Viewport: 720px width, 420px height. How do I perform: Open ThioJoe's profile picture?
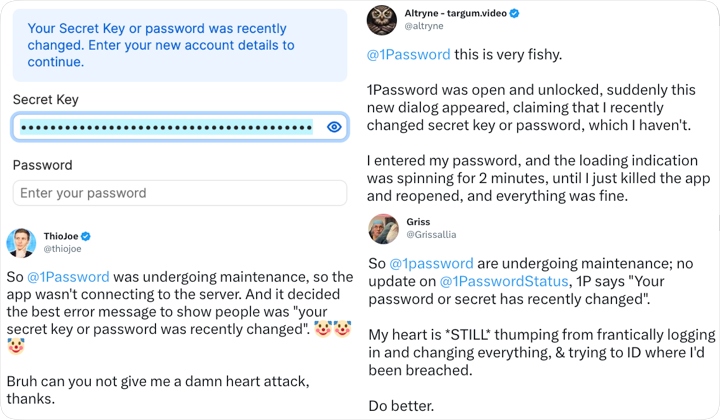[x=21, y=242]
